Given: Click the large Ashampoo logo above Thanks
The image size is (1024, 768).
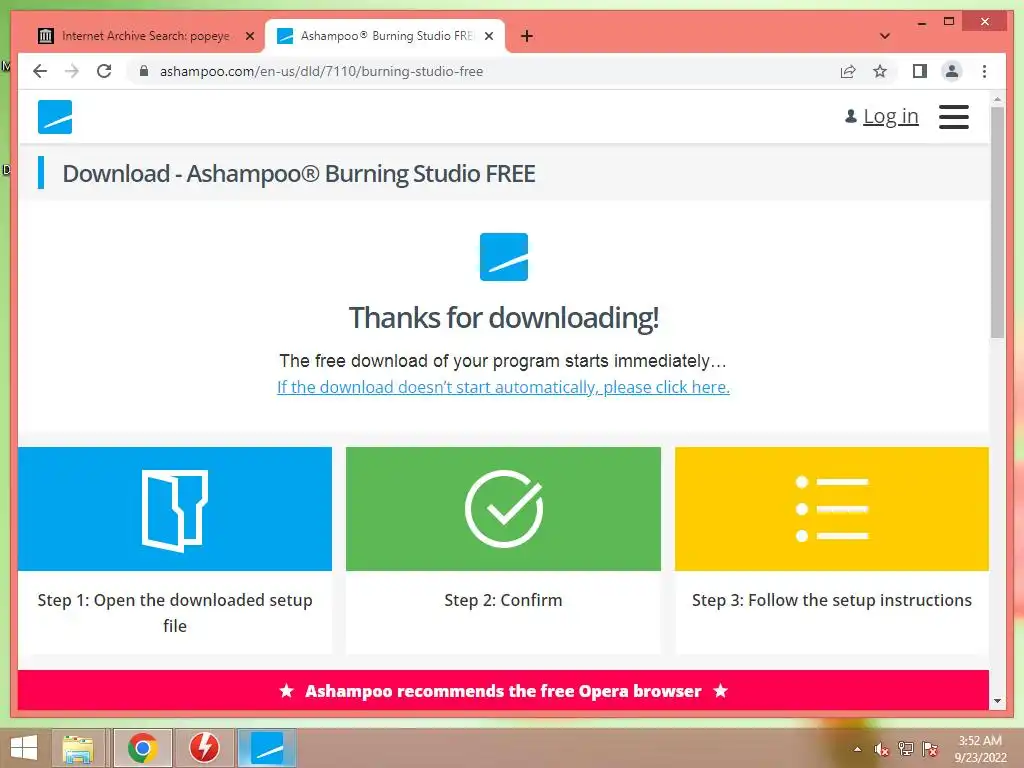Looking at the screenshot, I should pos(504,257).
